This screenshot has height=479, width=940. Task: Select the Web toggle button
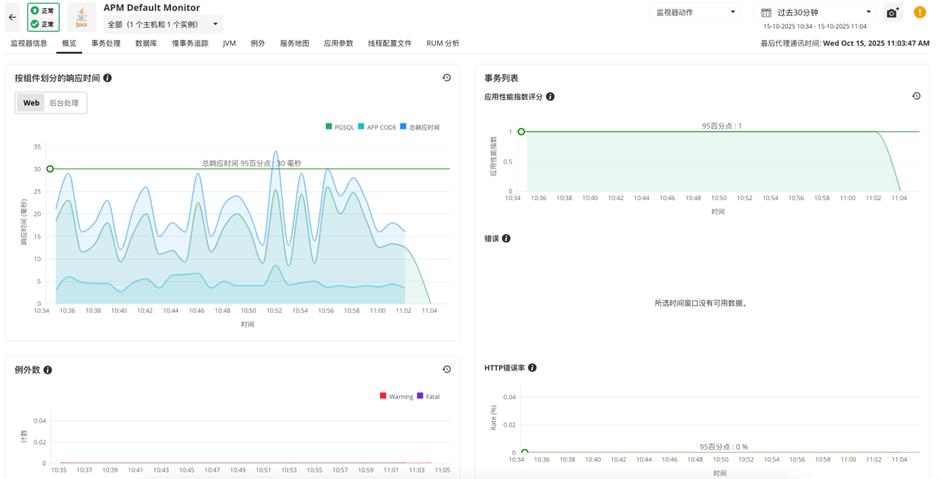tap(31, 103)
